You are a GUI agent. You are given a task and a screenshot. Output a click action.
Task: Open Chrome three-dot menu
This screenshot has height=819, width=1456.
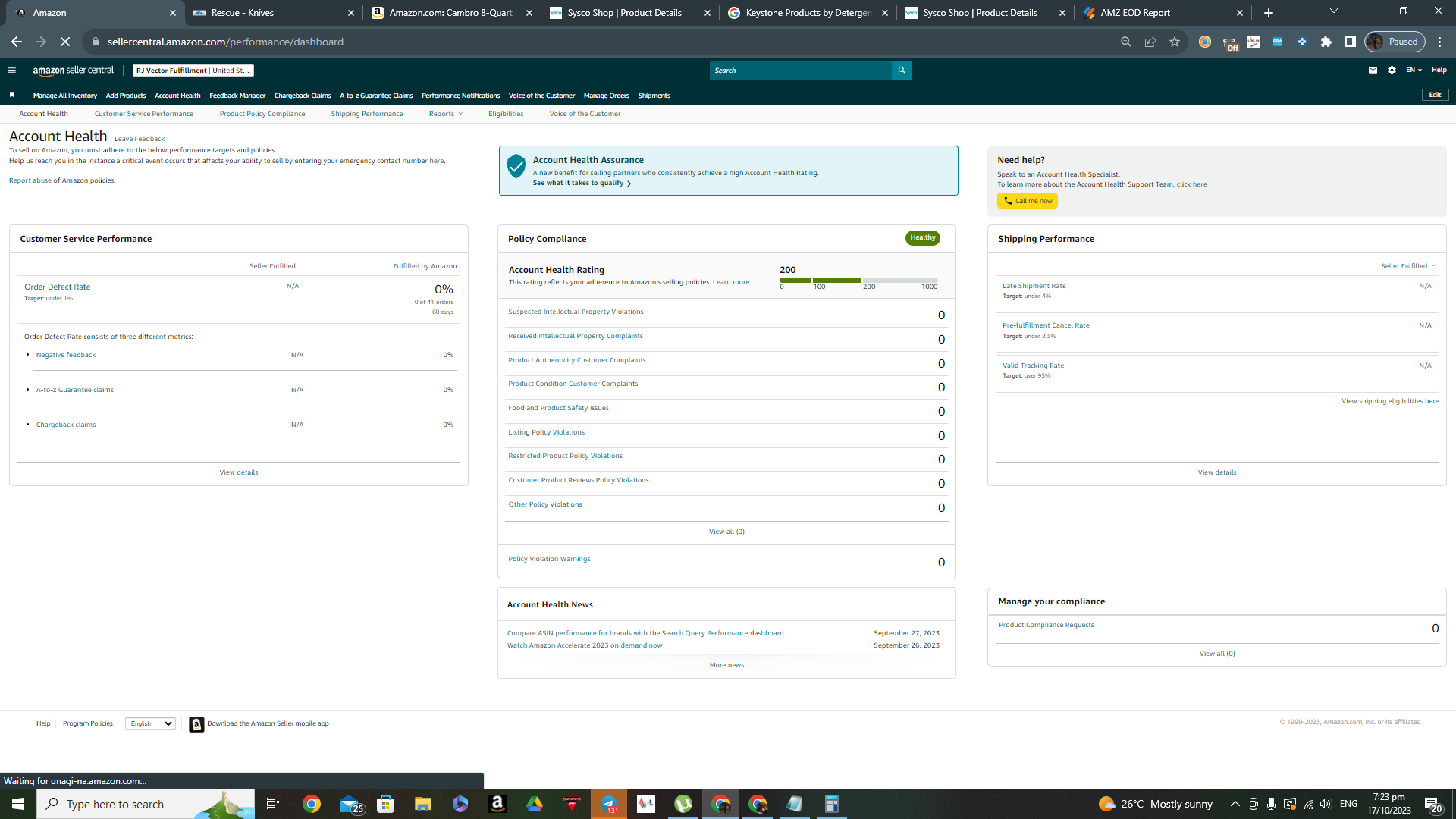[1440, 42]
